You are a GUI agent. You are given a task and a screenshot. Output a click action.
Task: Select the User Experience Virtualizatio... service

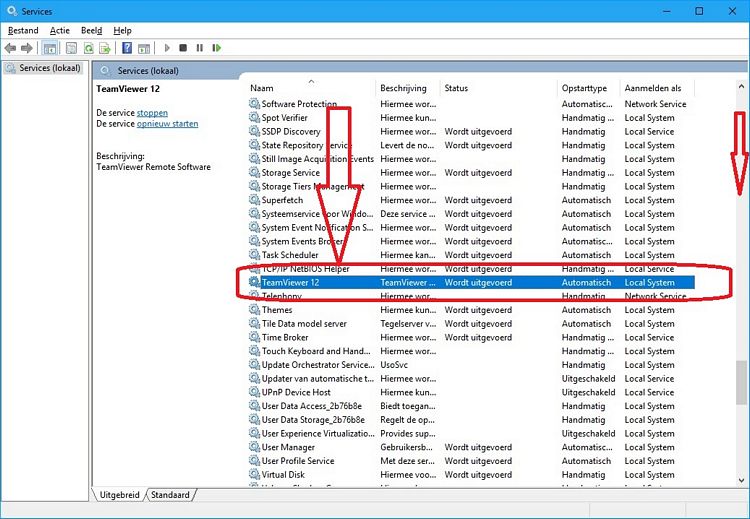(318, 434)
